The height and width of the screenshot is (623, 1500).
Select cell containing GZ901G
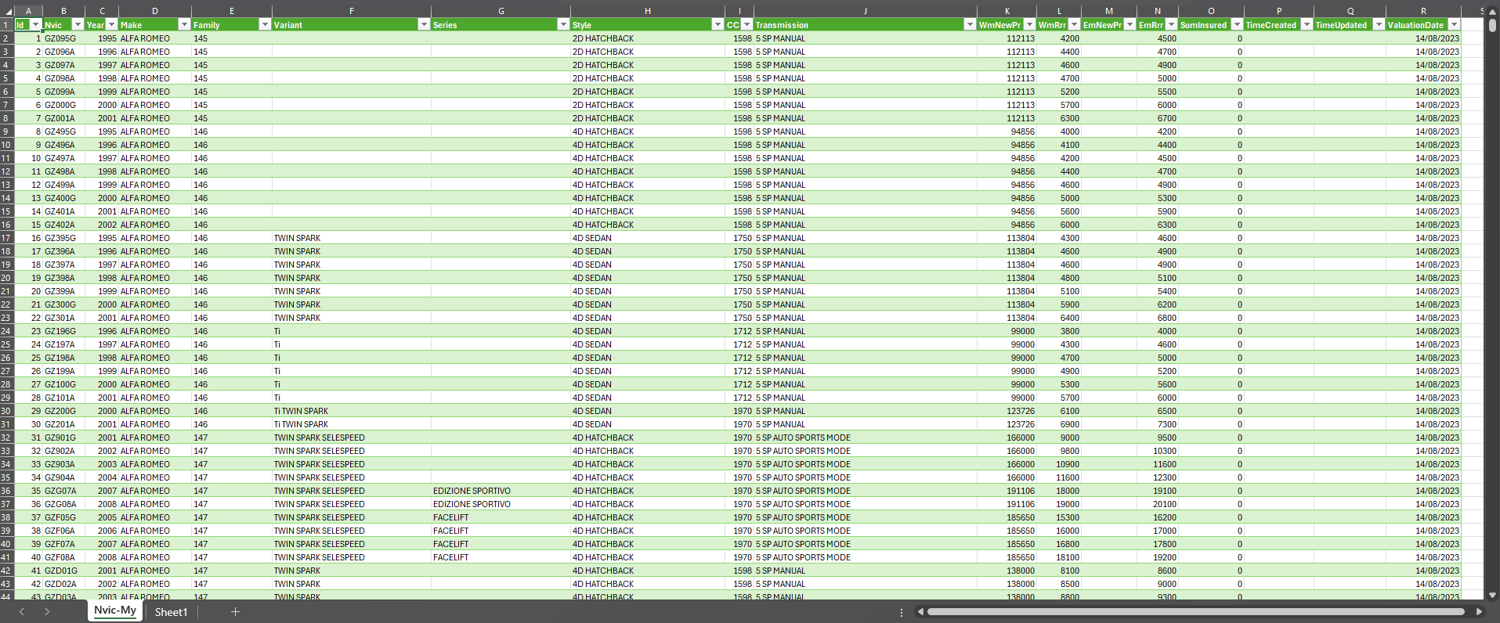63,437
